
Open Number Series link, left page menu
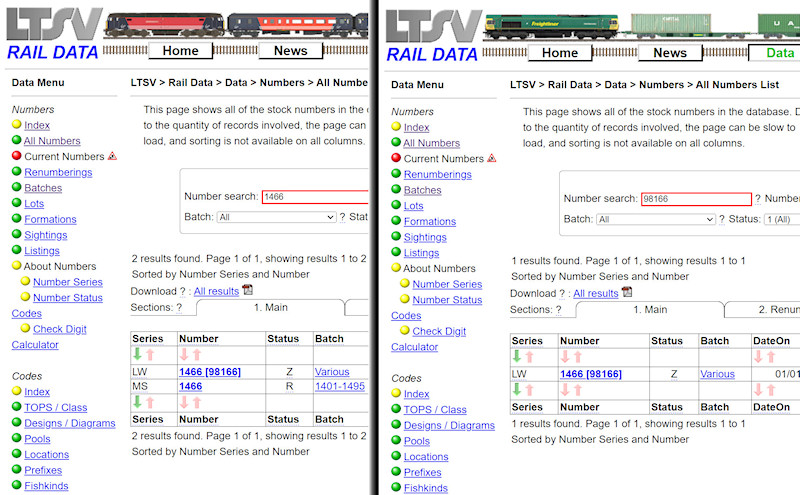(68, 282)
